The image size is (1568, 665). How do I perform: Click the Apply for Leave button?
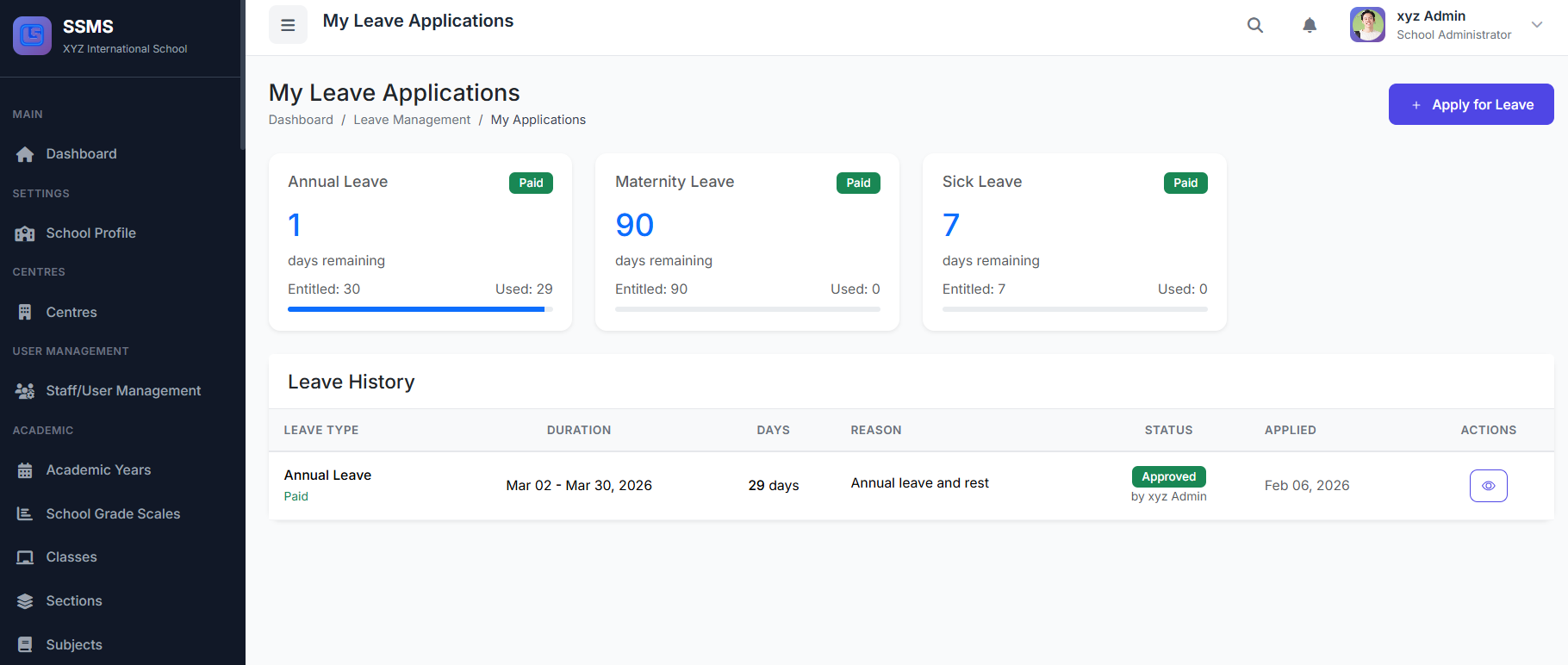point(1471,104)
